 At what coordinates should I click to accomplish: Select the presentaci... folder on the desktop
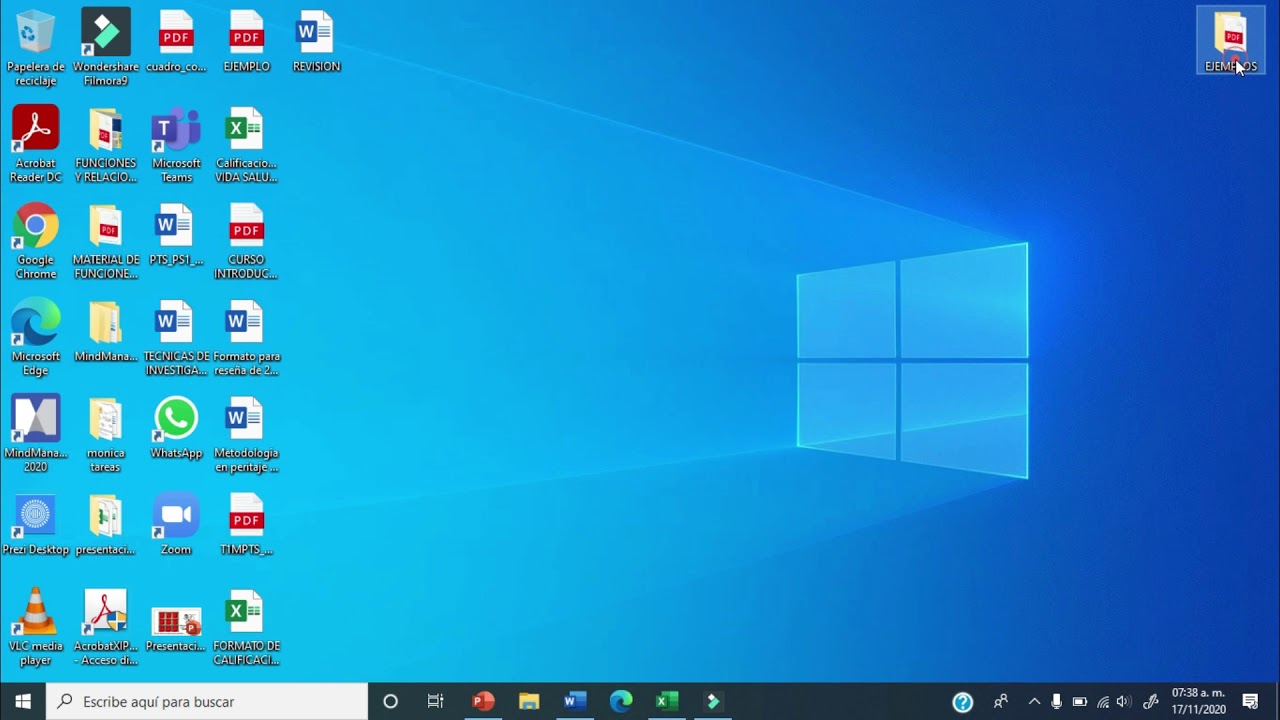(x=105, y=525)
